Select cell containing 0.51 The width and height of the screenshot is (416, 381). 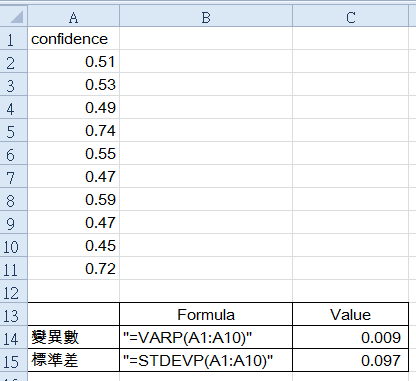point(73,61)
